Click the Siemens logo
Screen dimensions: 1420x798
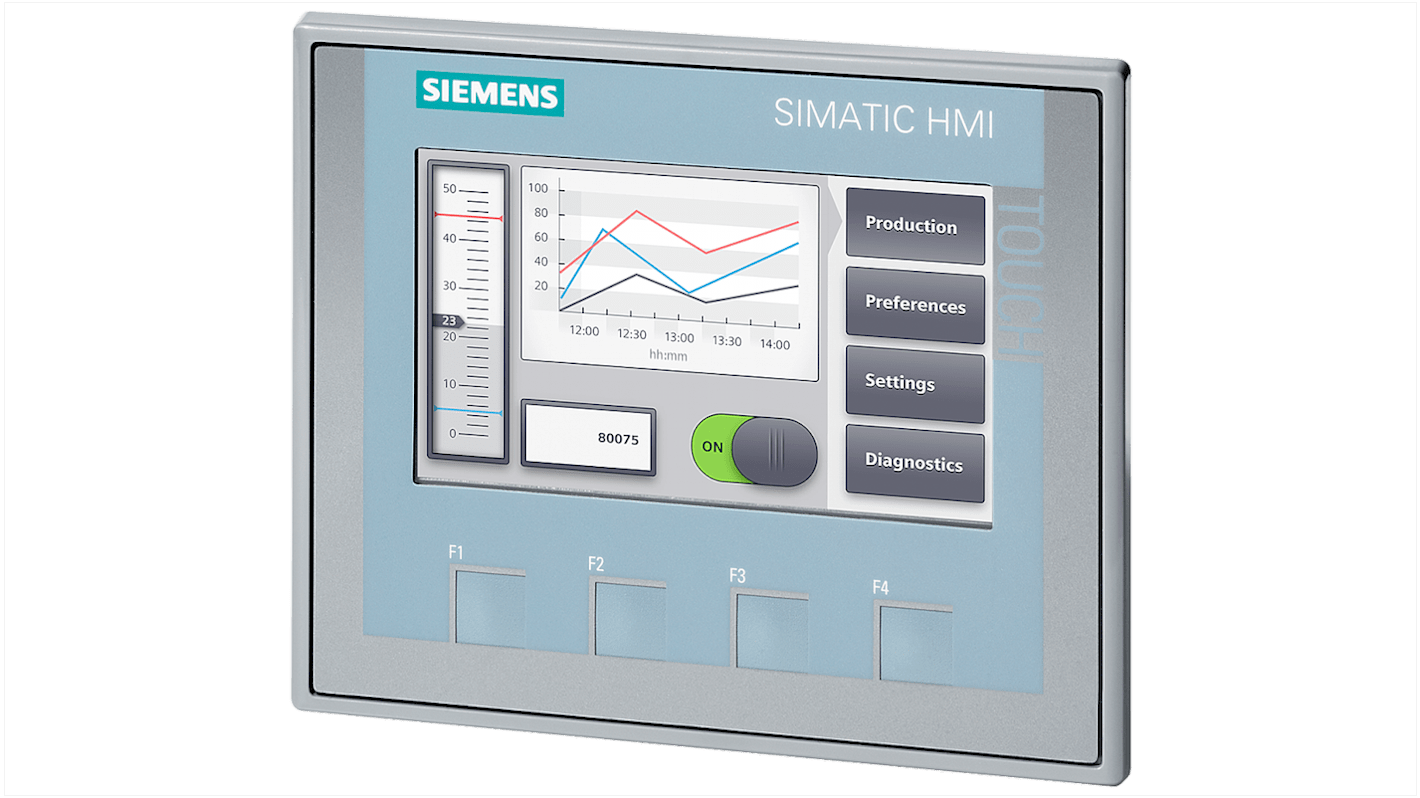[490, 95]
